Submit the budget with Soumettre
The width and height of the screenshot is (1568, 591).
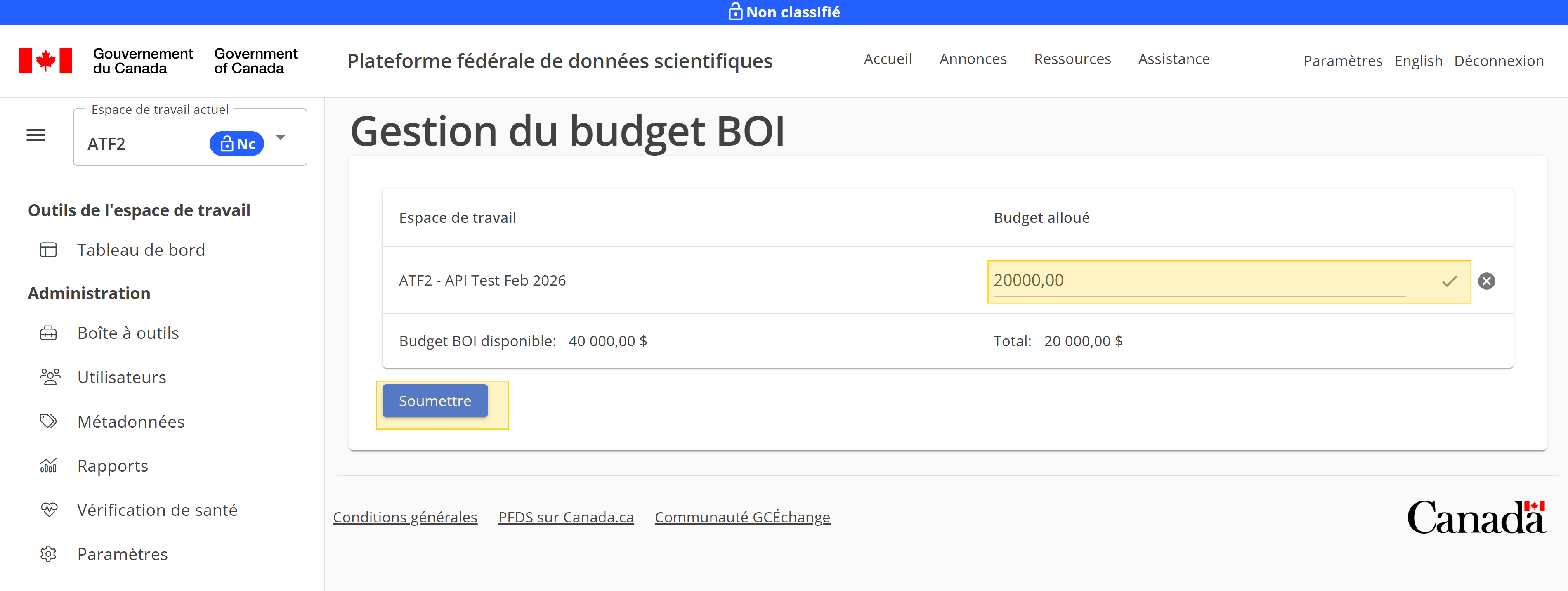(435, 400)
